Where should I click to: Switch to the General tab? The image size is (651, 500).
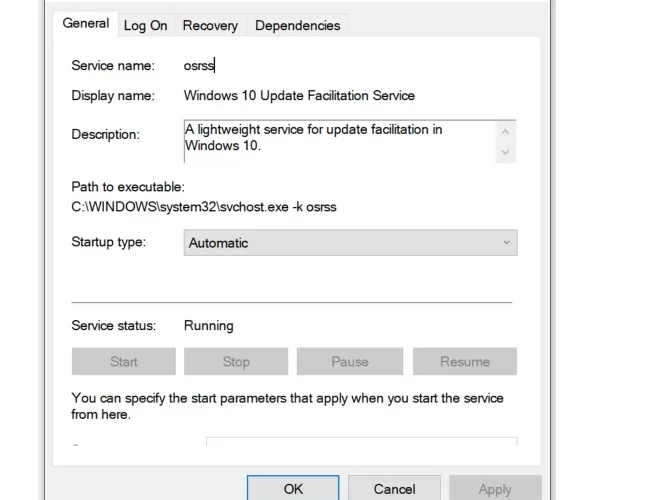[x=86, y=23]
